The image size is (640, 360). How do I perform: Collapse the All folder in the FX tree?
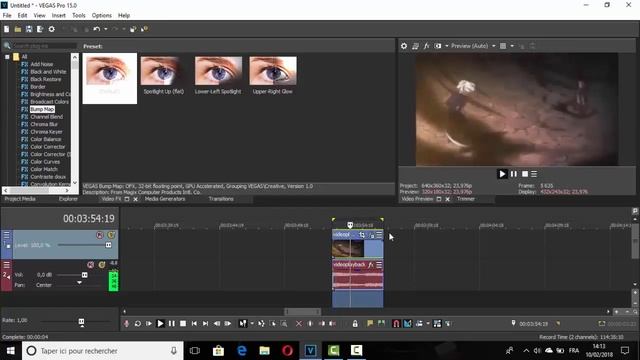tap(7, 57)
